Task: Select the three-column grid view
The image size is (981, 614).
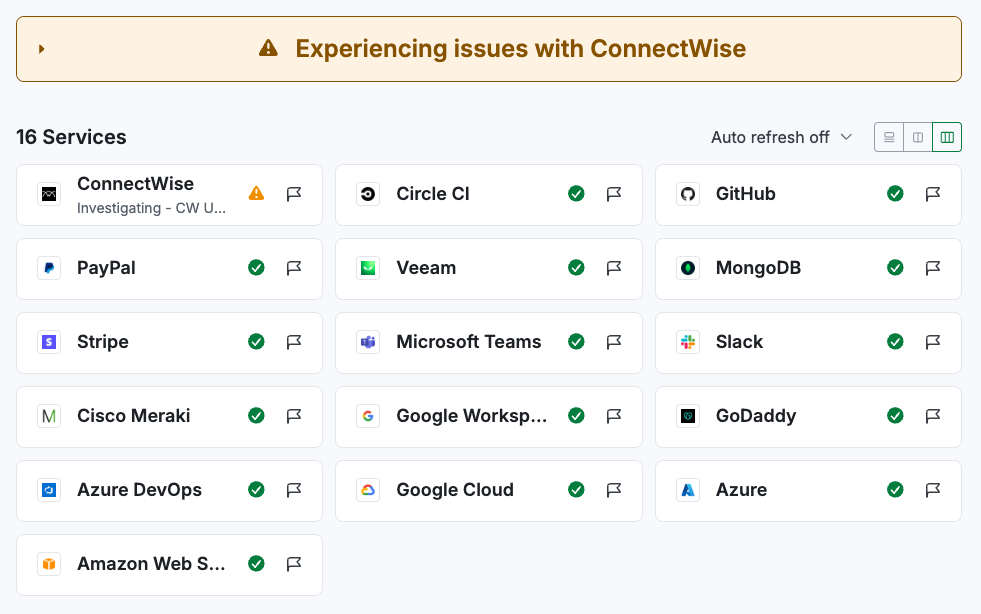Action: (x=947, y=137)
